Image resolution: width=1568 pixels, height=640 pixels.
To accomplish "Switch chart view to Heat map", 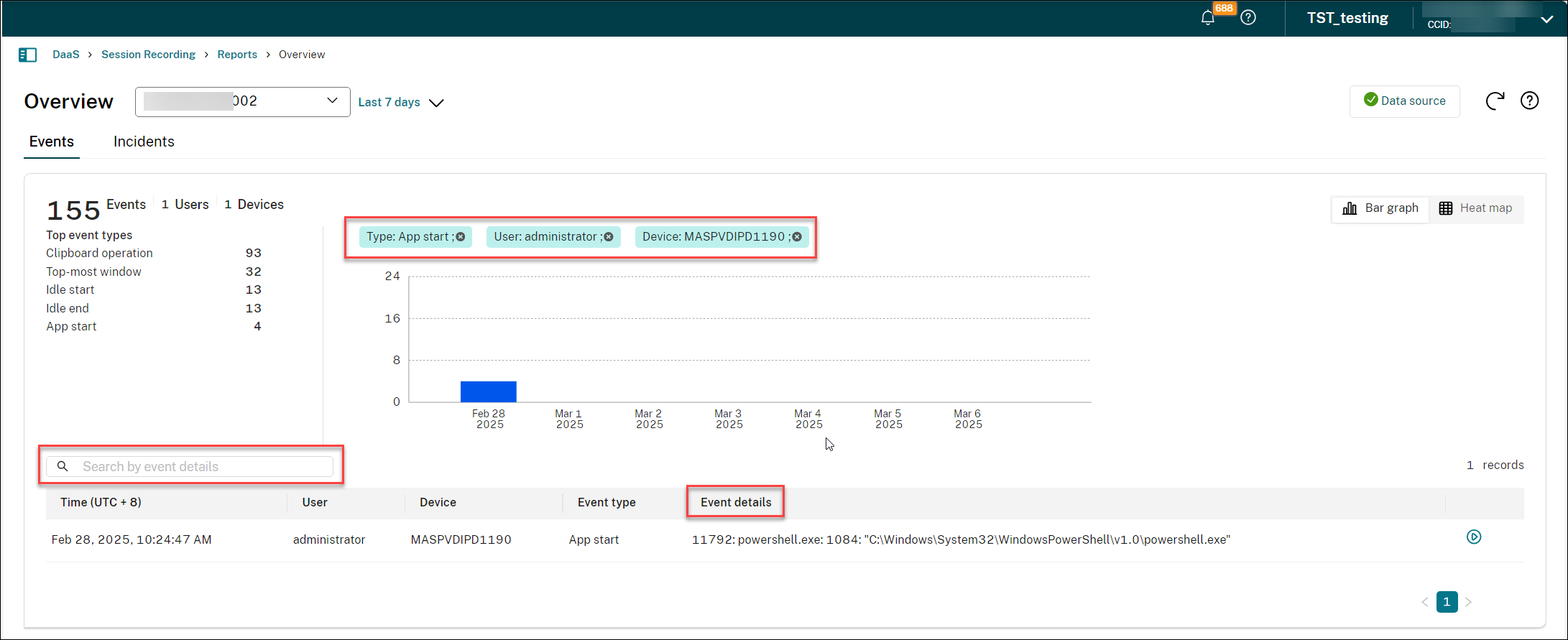I will tap(1475, 208).
